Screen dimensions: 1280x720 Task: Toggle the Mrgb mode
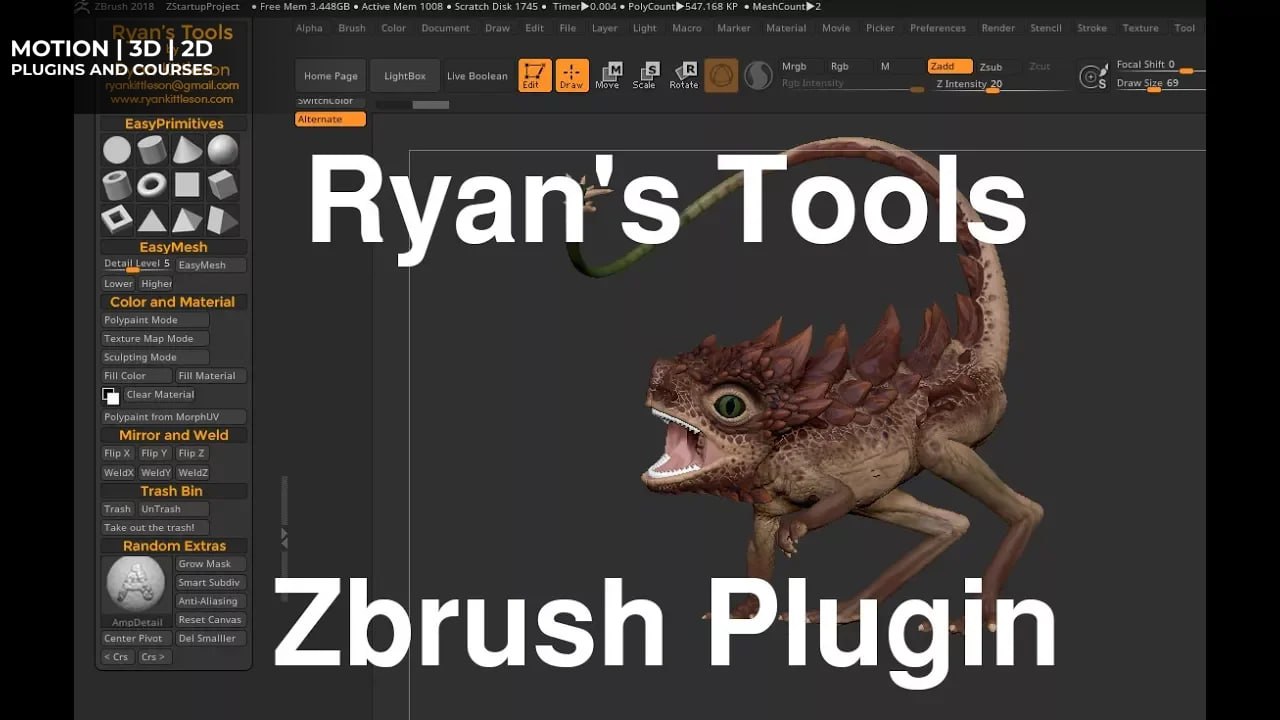point(794,66)
